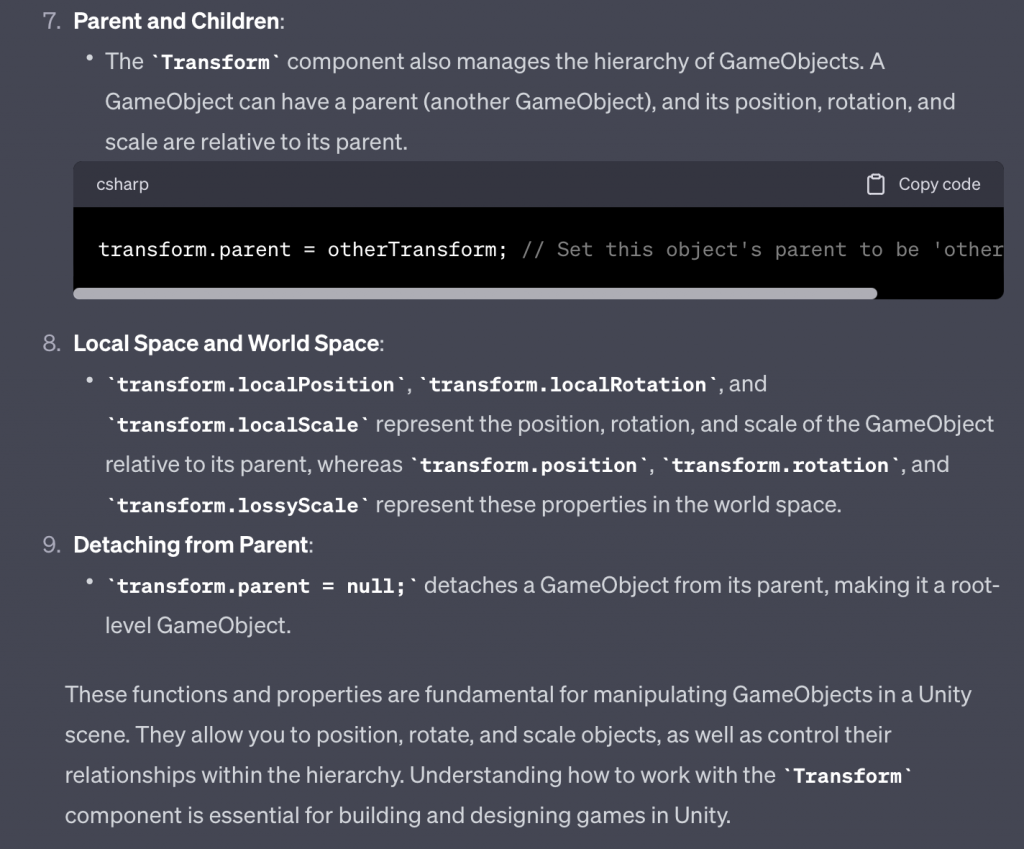Click the `transform.parent = null;` inline code

262,586
